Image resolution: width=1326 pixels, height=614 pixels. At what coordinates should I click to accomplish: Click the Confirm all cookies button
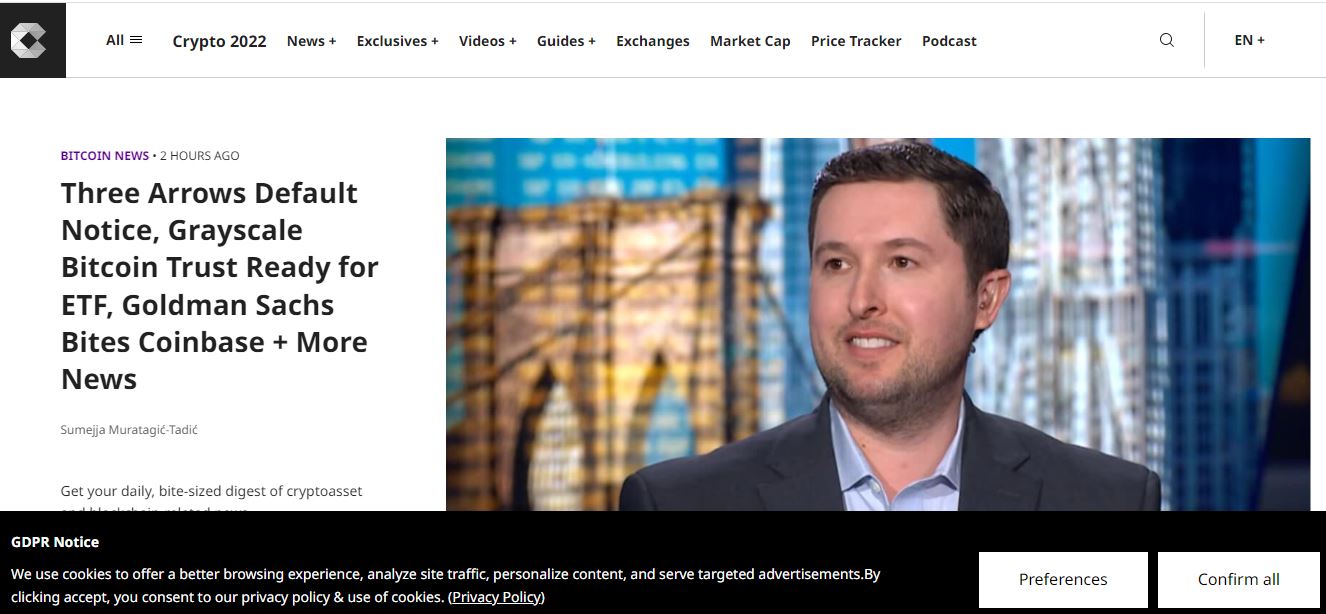(x=1239, y=579)
